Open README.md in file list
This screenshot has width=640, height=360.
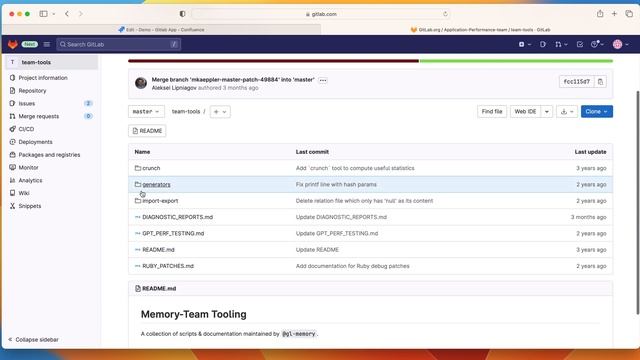click(x=158, y=250)
